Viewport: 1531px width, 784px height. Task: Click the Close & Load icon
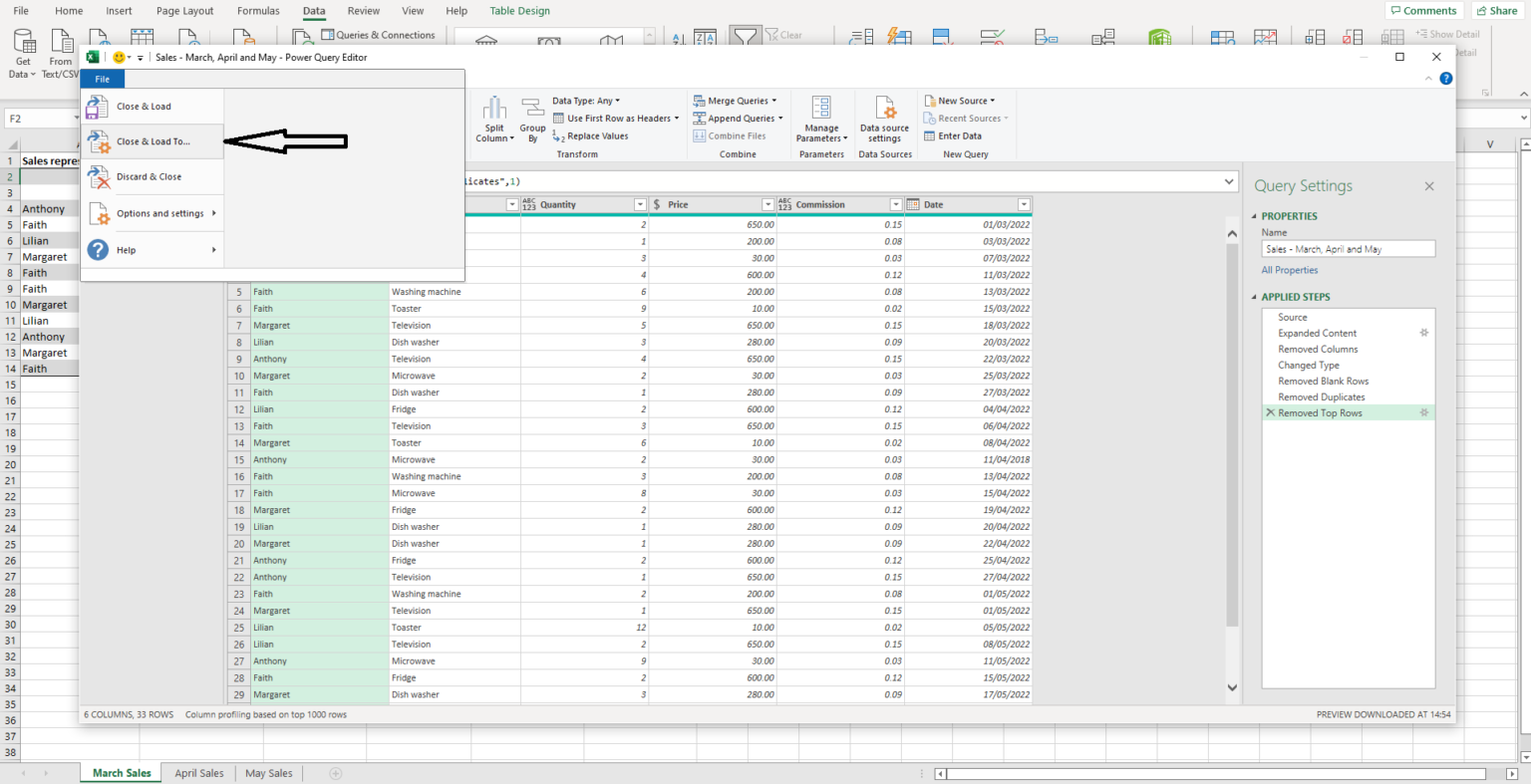[x=98, y=107]
